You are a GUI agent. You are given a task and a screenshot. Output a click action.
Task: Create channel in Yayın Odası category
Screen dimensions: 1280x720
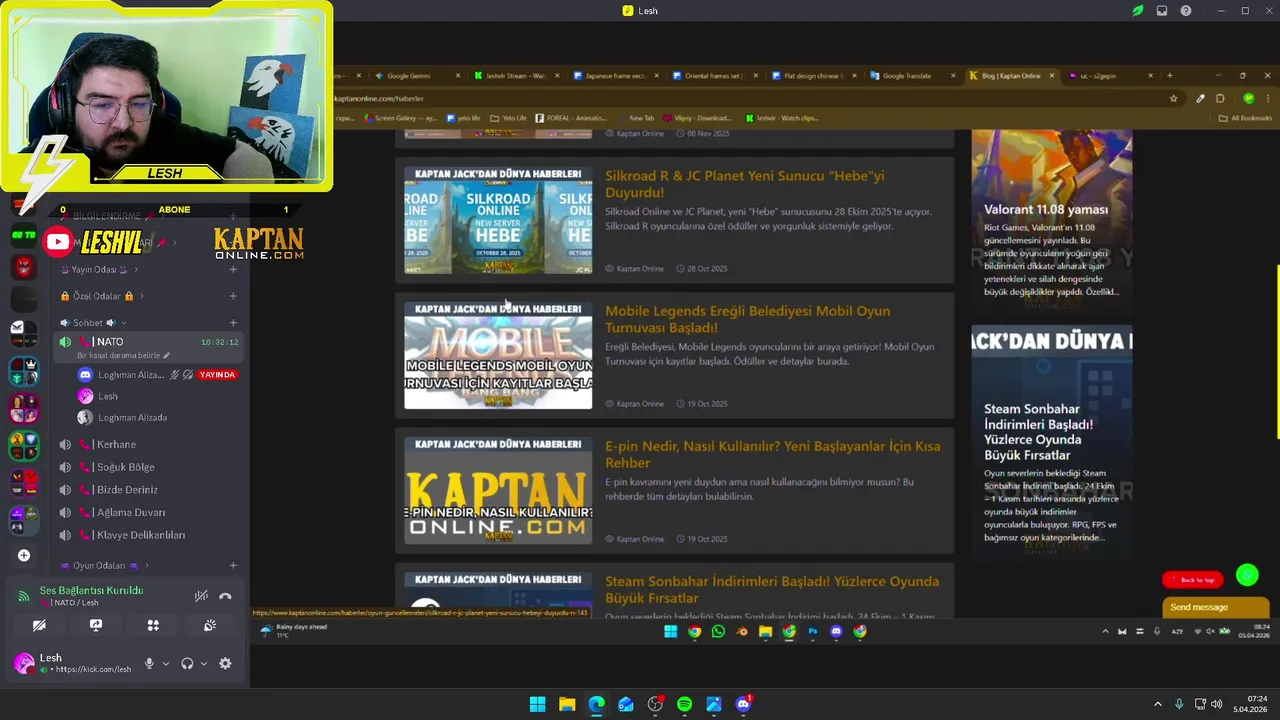(x=233, y=269)
